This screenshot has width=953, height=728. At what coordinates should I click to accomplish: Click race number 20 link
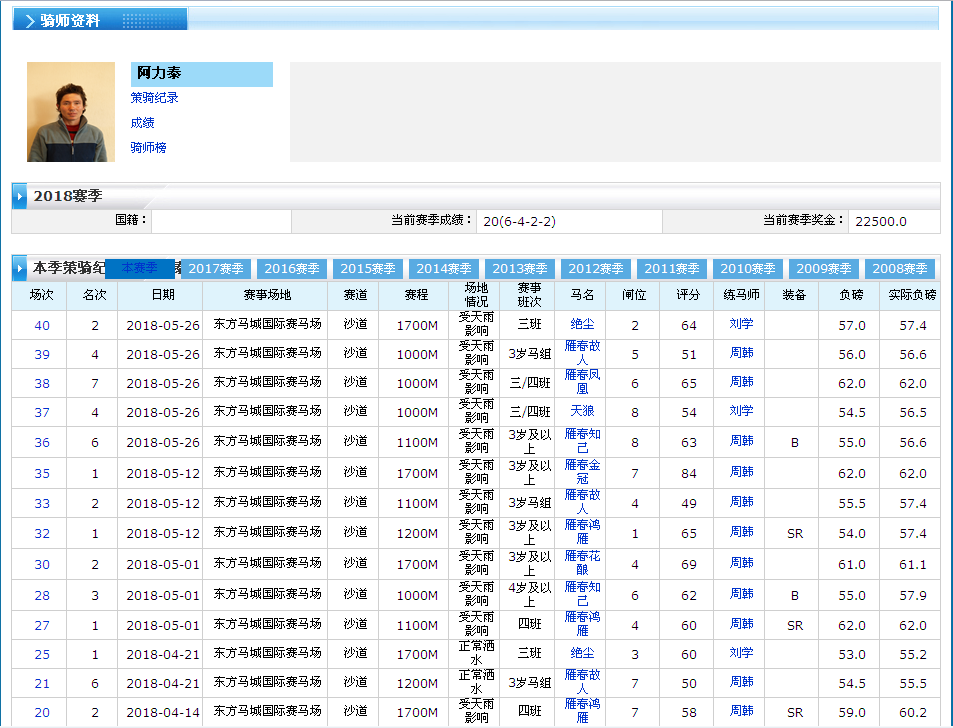(42, 712)
